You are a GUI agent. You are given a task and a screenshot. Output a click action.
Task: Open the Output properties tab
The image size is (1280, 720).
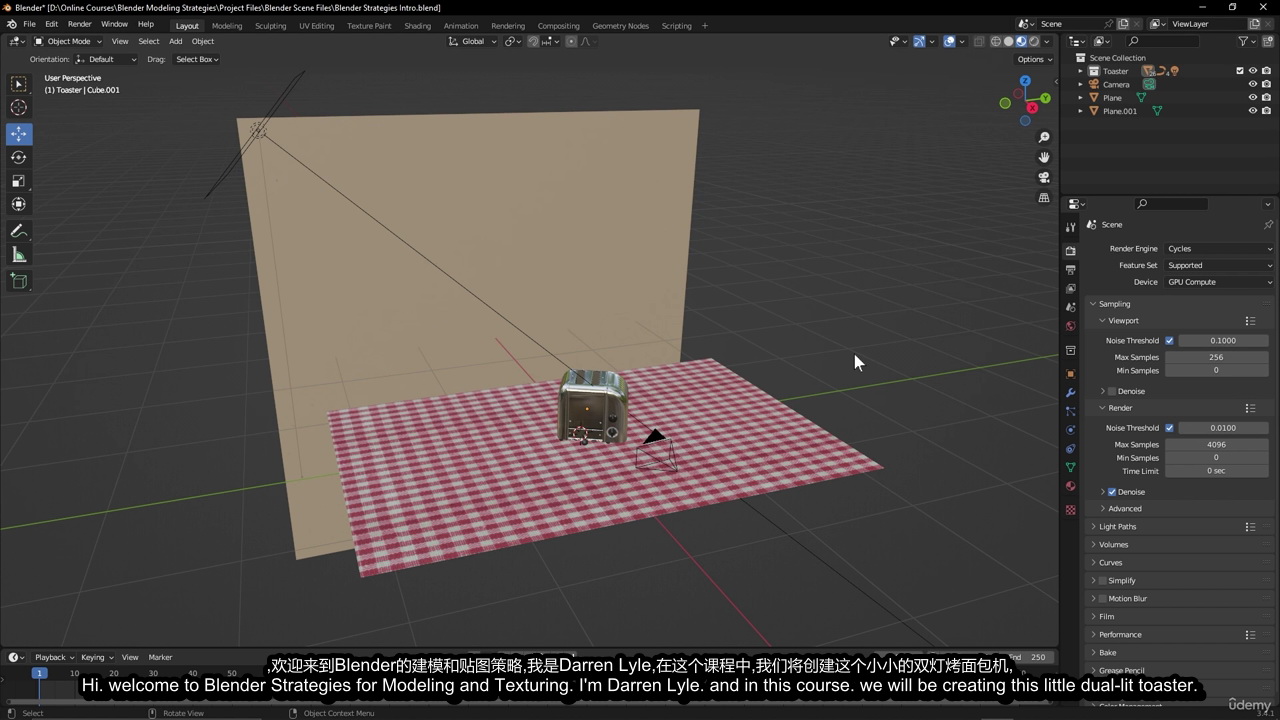[x=1071, y=270]
